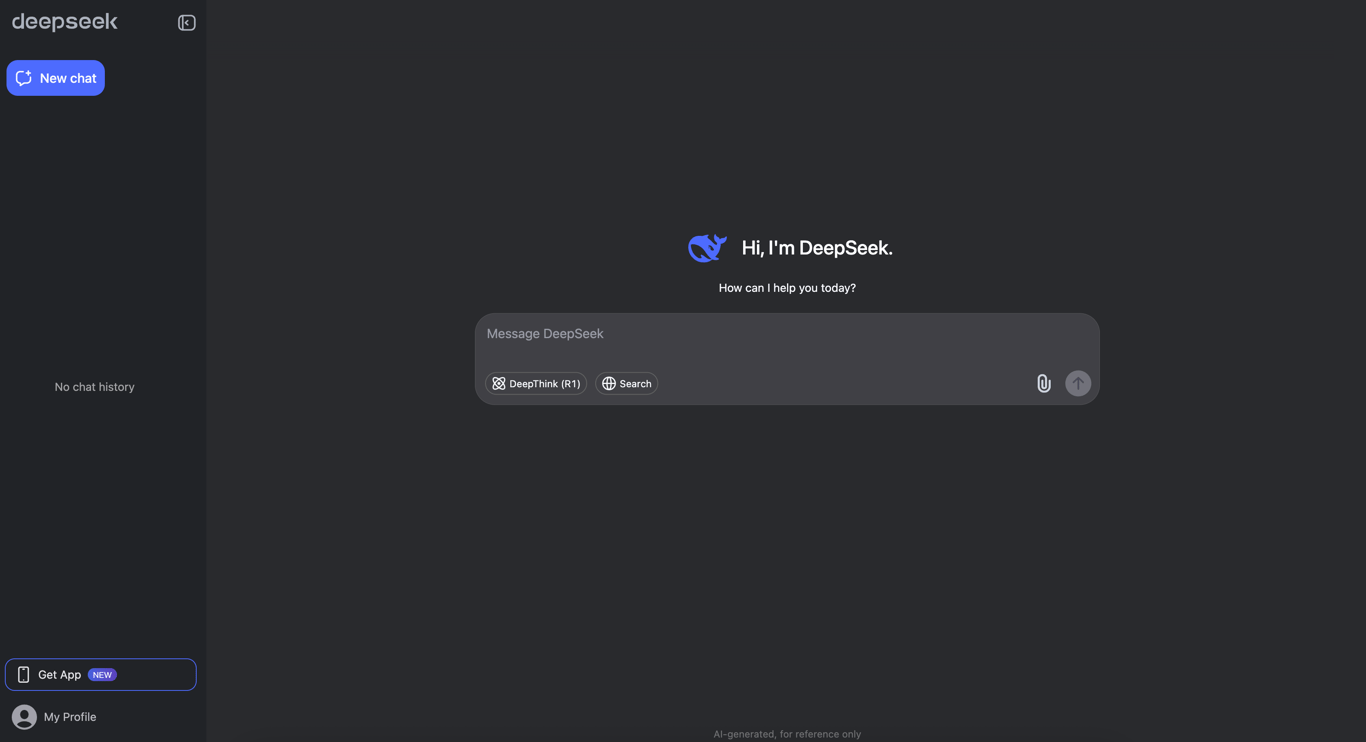
Task: Click the phone icon beside Get App
Action: click(23, 675)
